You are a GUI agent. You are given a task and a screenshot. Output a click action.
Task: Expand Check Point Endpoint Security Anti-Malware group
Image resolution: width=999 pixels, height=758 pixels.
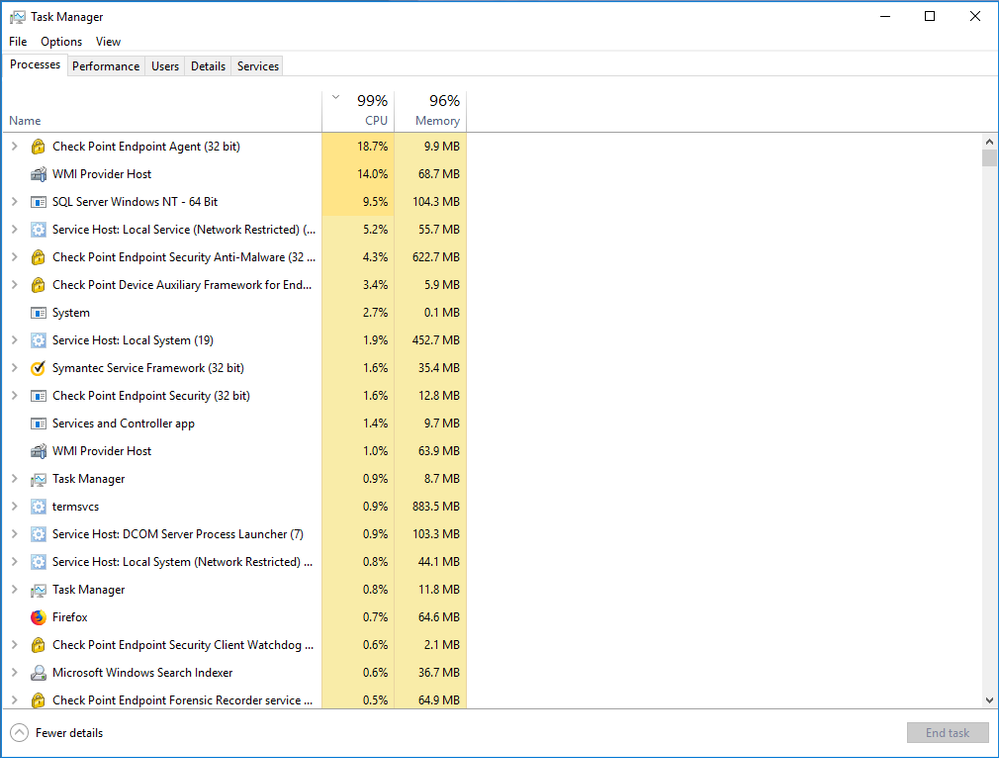click(15, 257)
